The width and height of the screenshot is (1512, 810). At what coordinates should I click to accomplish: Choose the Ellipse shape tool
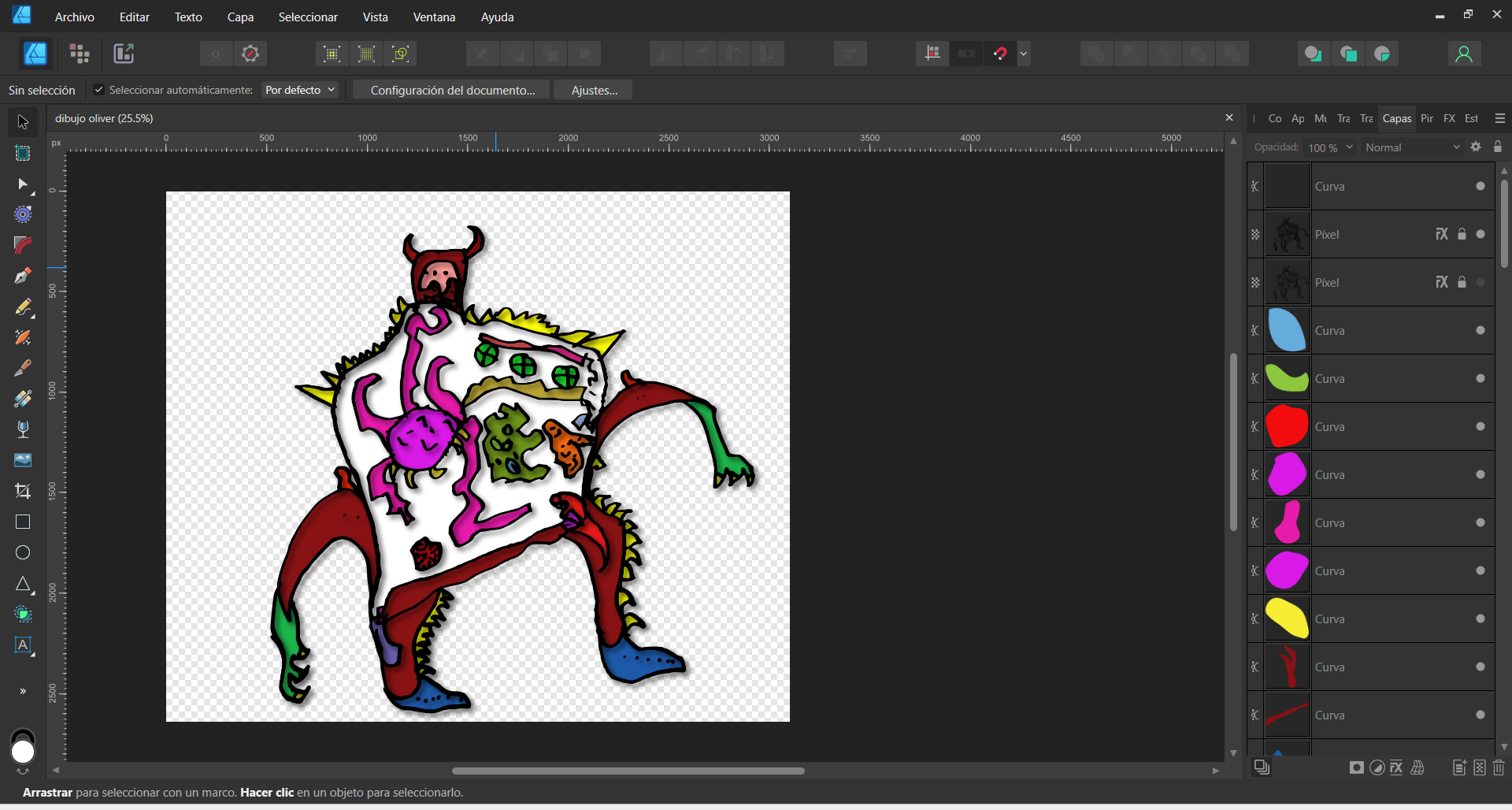[23, 552]
